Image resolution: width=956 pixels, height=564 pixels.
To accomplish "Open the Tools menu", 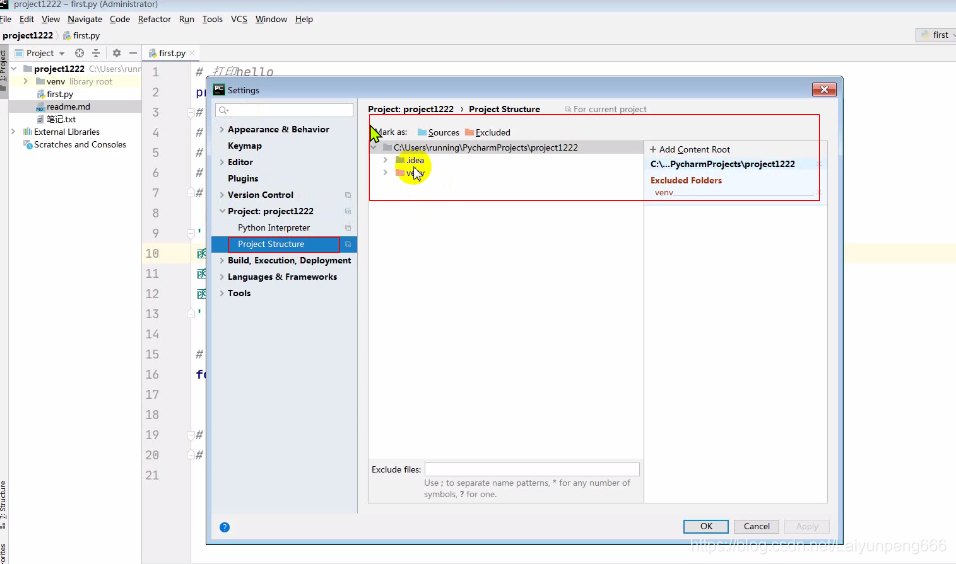I will pyautogui.click(x=212, y=19).
